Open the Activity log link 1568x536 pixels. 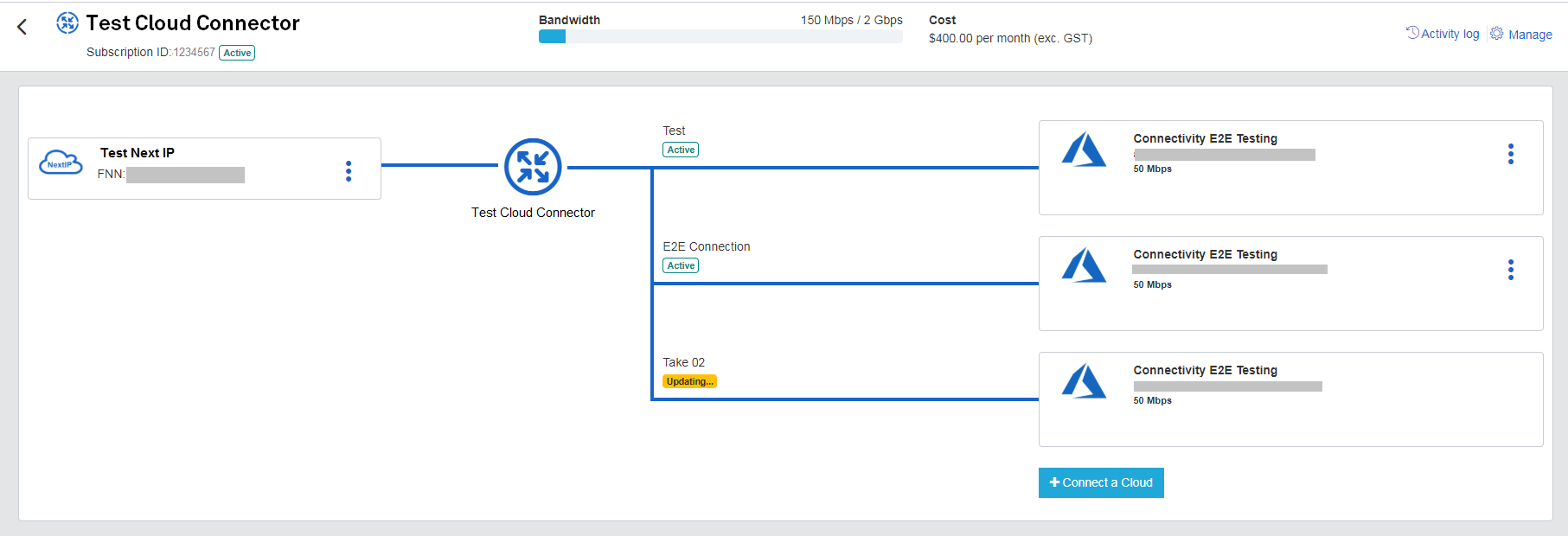1450,35
